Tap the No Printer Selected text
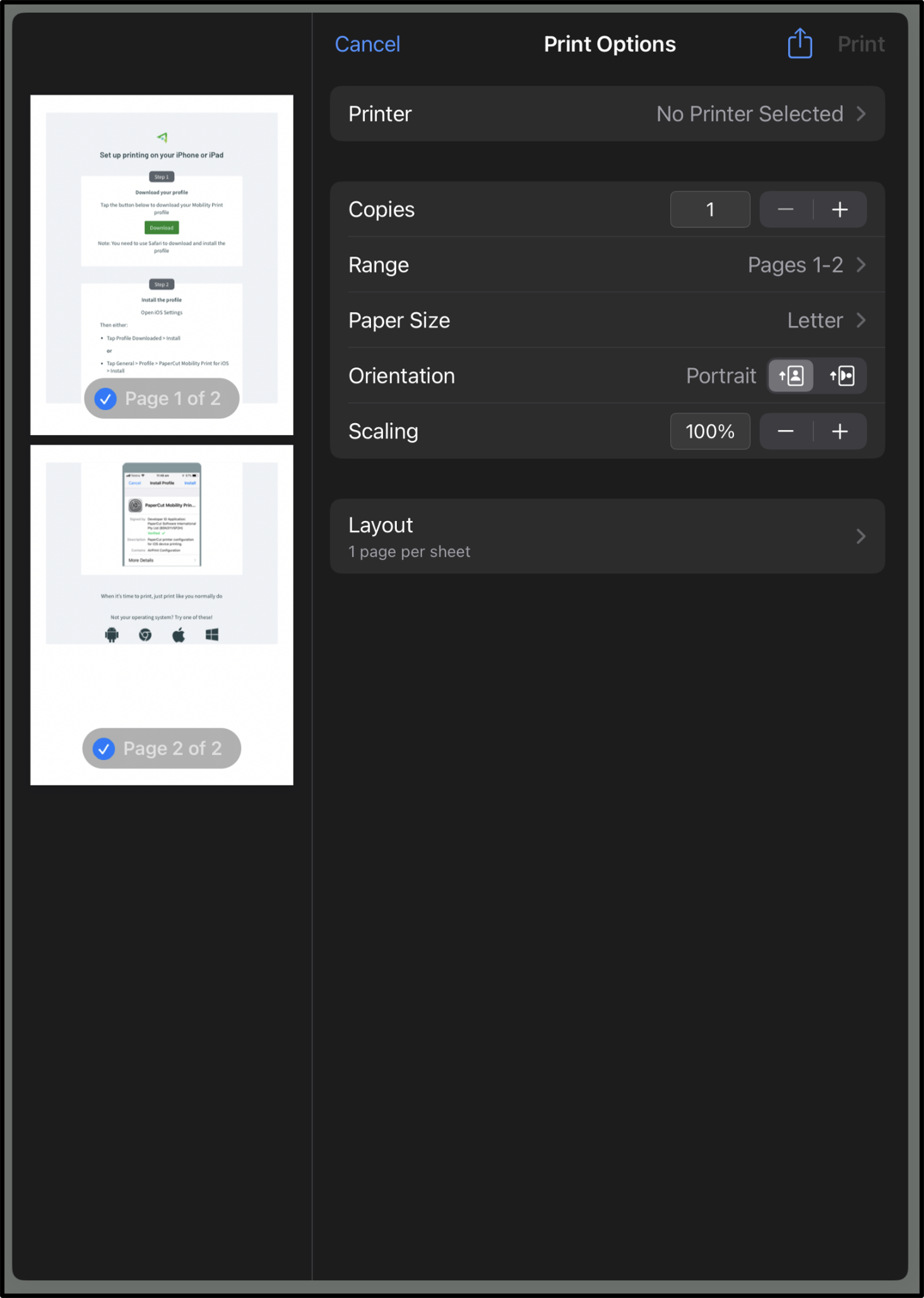Image resolution: width=924 pixels, height=1298 pixels. tap(750, 114)
